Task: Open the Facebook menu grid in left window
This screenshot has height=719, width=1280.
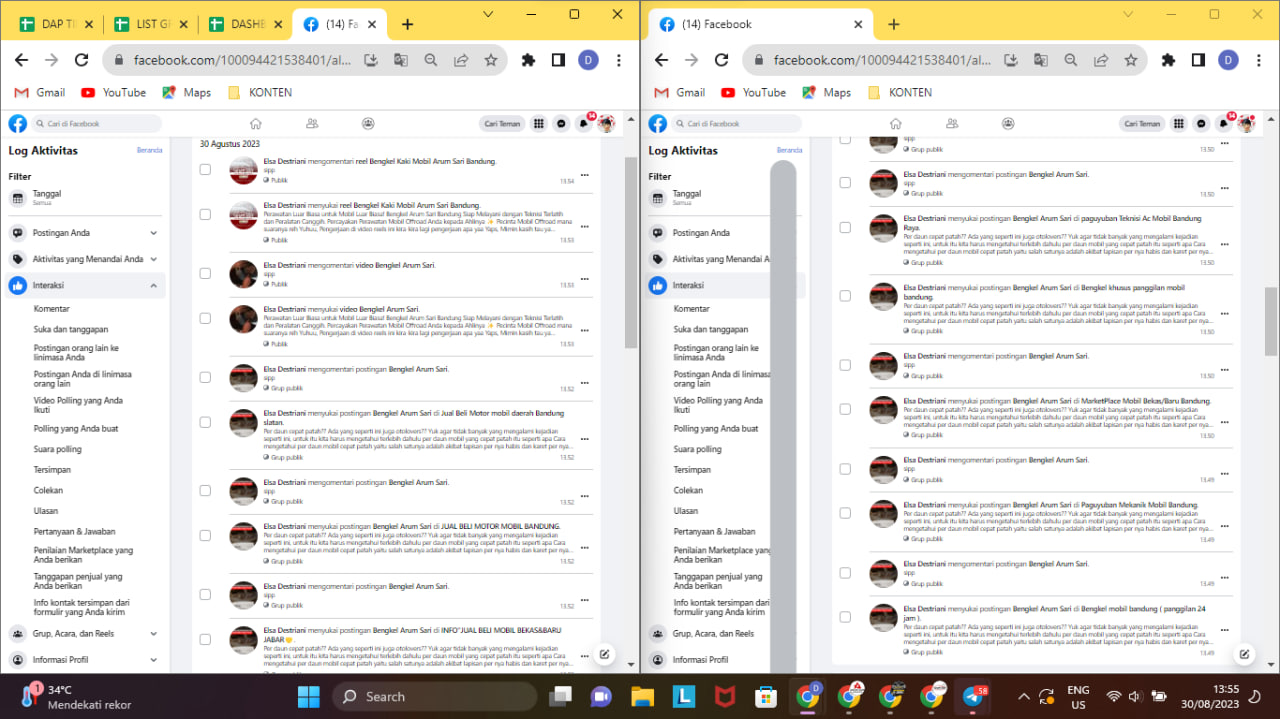Action: (539, 124)
